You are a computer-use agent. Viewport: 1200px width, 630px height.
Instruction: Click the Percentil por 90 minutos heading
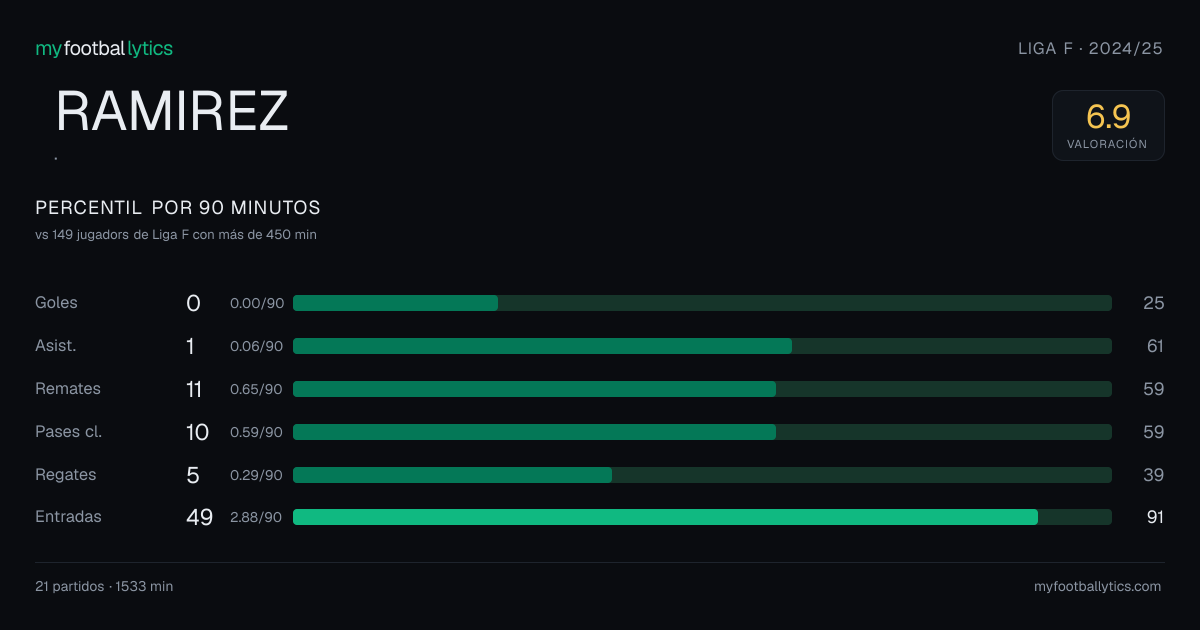[x=178, y=208]
